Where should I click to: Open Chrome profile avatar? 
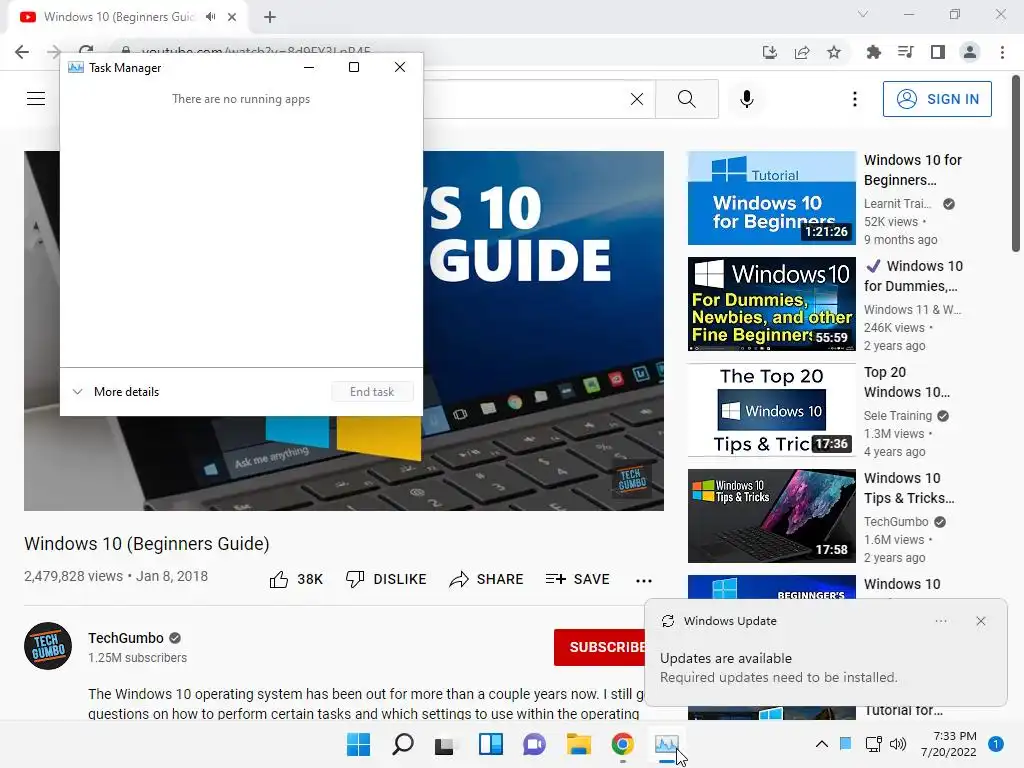click(x=970, y=52)
